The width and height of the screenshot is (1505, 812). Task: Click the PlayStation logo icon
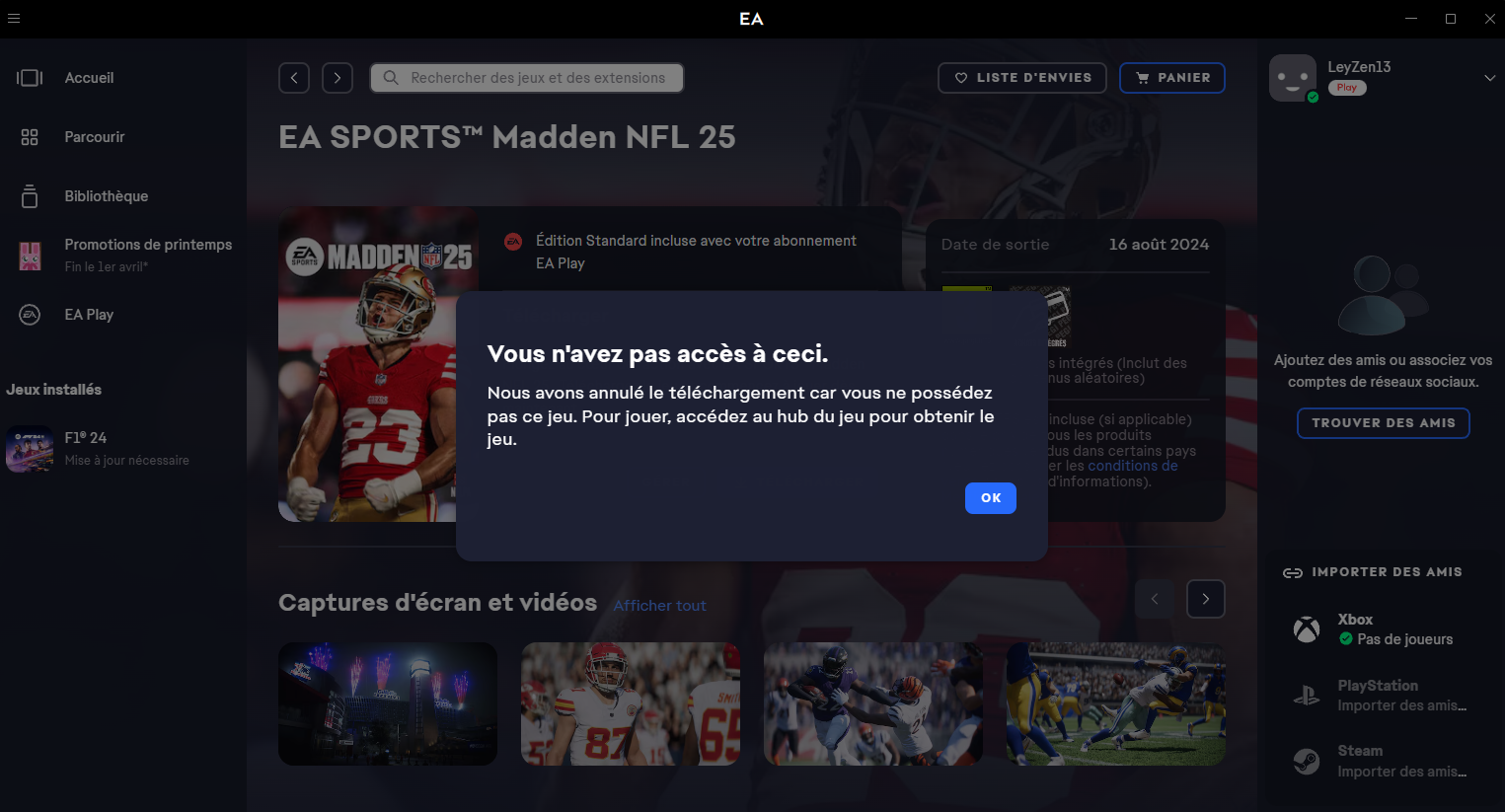(x=1307, y=696)
